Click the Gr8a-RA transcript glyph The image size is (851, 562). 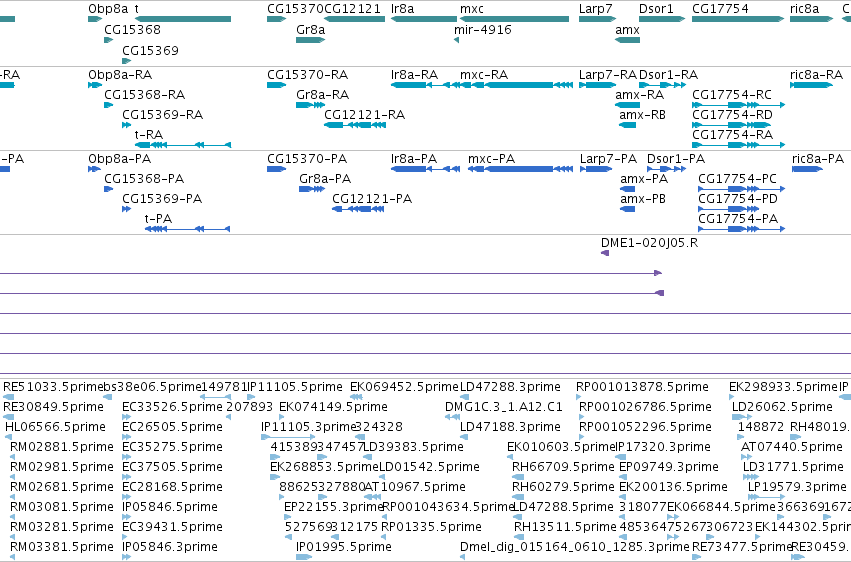tap(310, 105)
